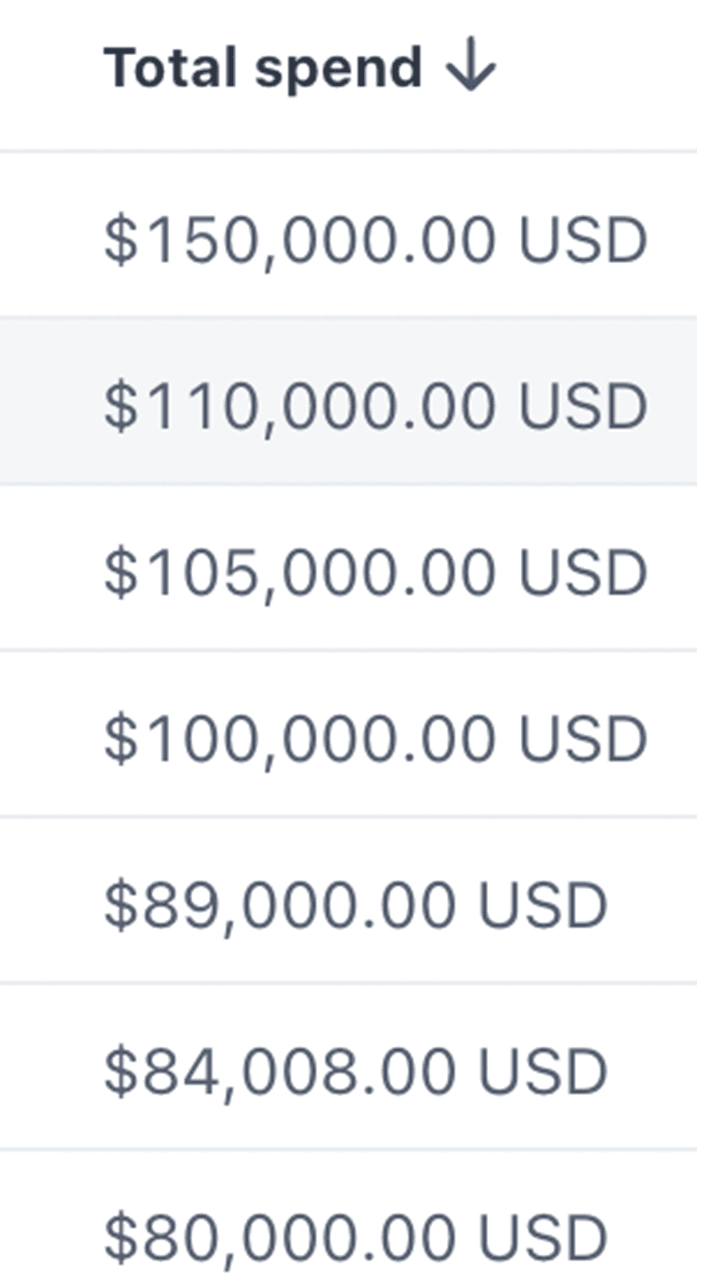The image size is (720, 1280).
Task: Click the sort descending arrow icon
Action: pyautogui.click(x=471, y=69)
